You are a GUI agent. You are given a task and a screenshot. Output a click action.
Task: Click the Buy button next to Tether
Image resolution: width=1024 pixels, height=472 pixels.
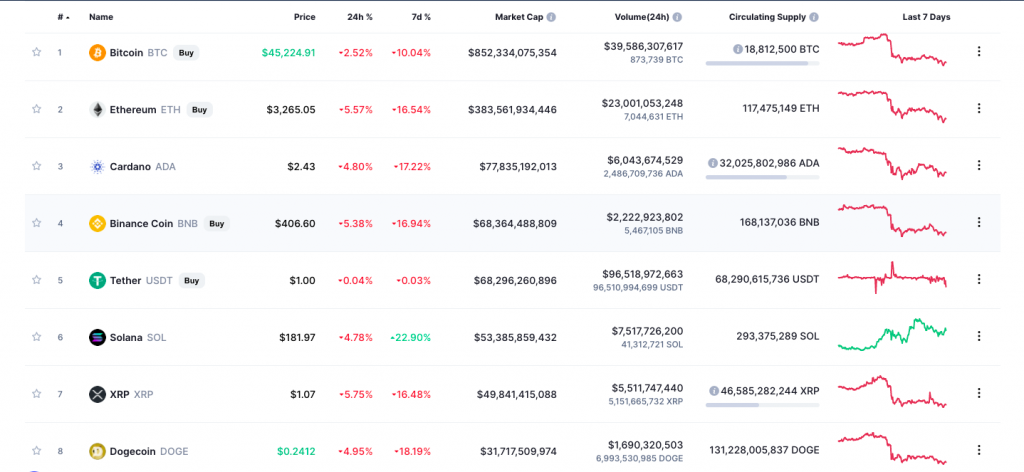click(191, 281)
